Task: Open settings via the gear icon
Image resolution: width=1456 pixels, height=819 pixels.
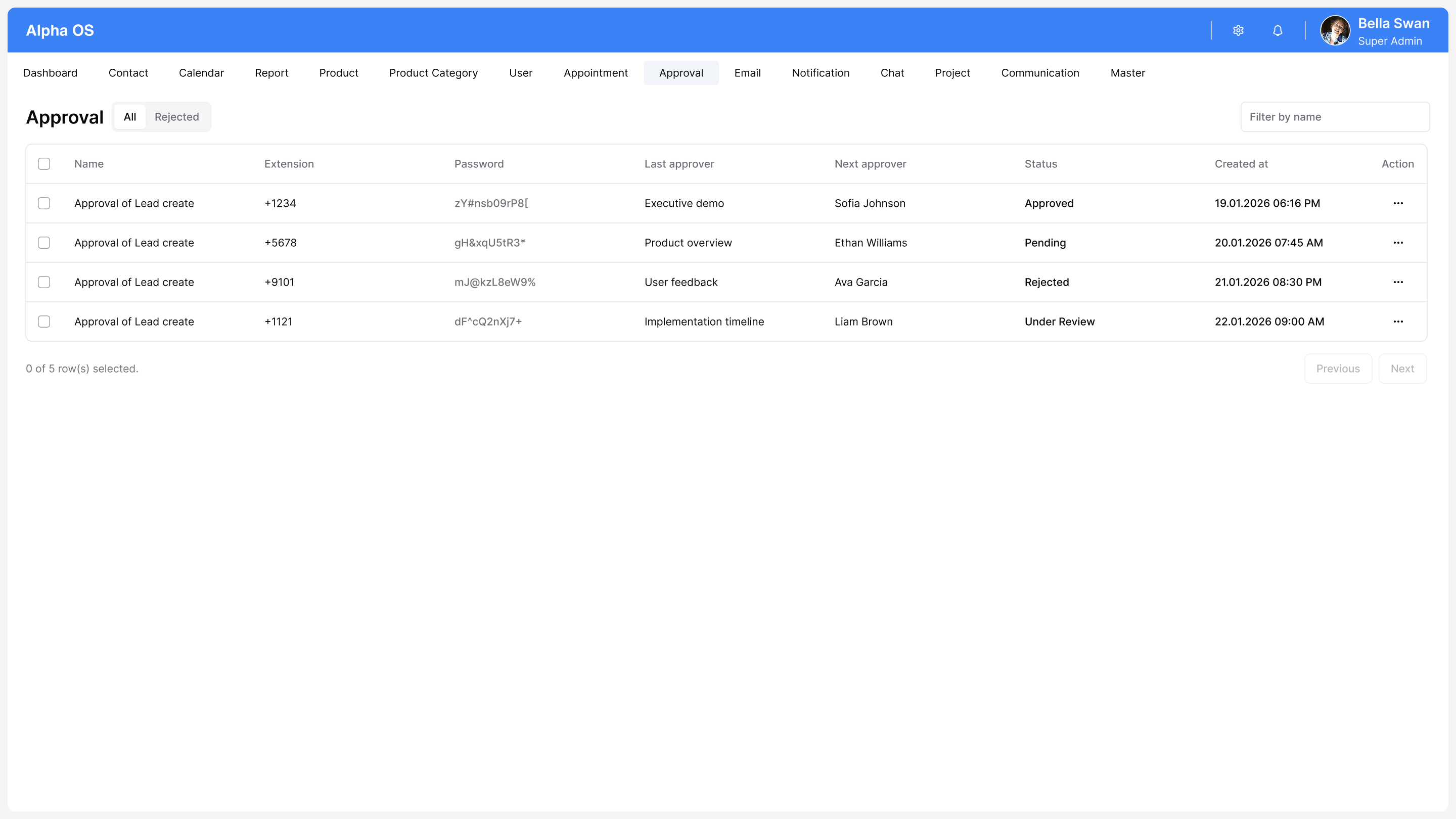Action: point(1238,30)
